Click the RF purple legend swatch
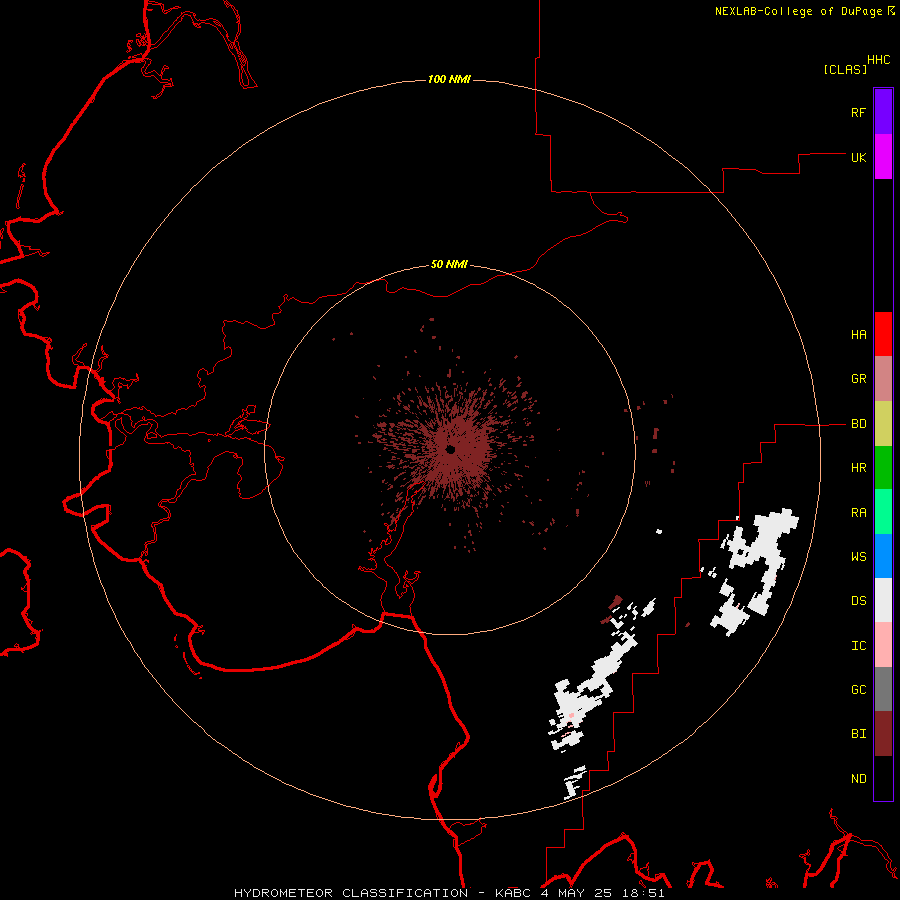 pyautogui.click(x=883, y=112)
